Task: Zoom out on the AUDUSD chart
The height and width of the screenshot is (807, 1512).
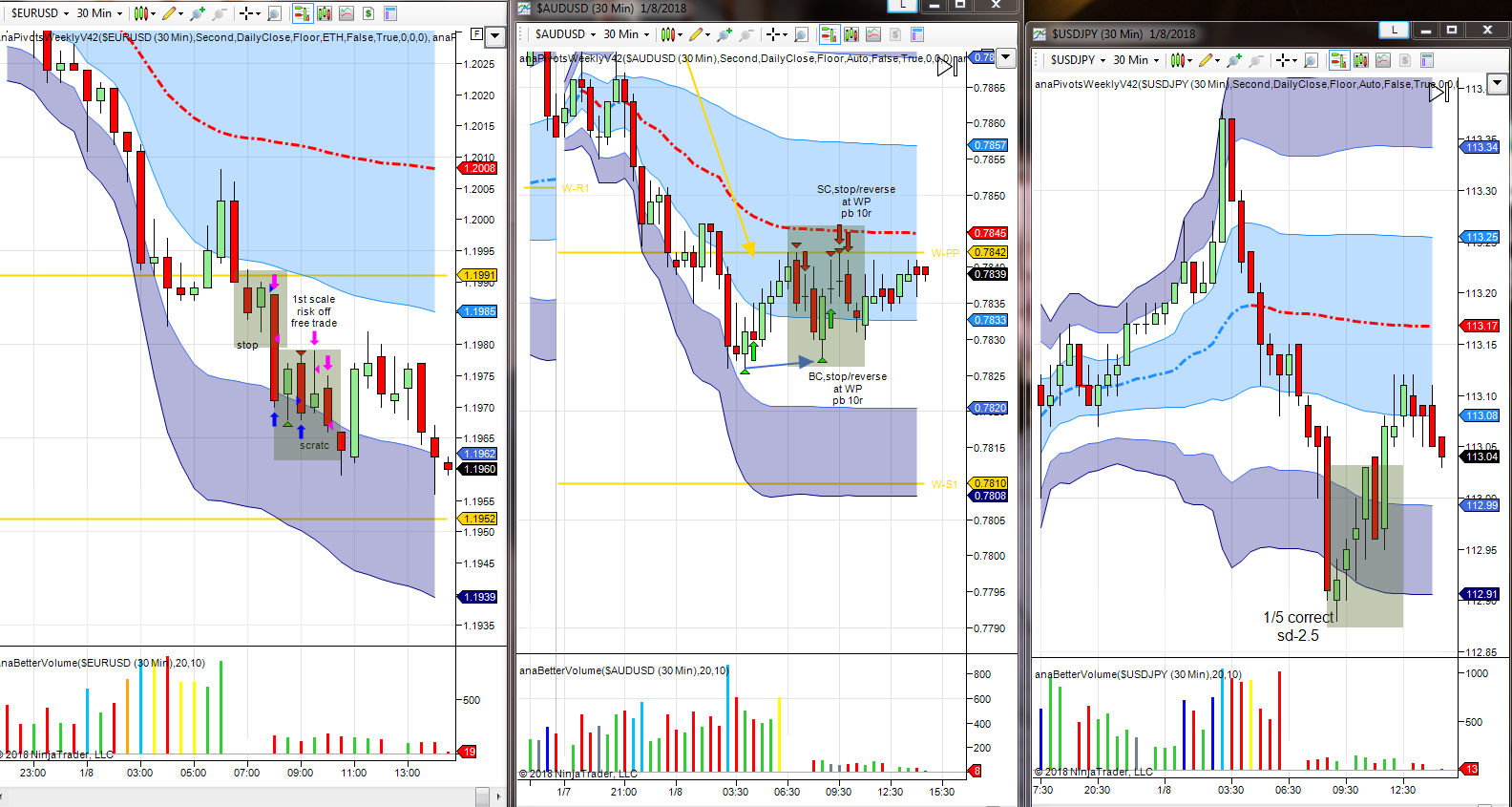Action: pos(746,34)
